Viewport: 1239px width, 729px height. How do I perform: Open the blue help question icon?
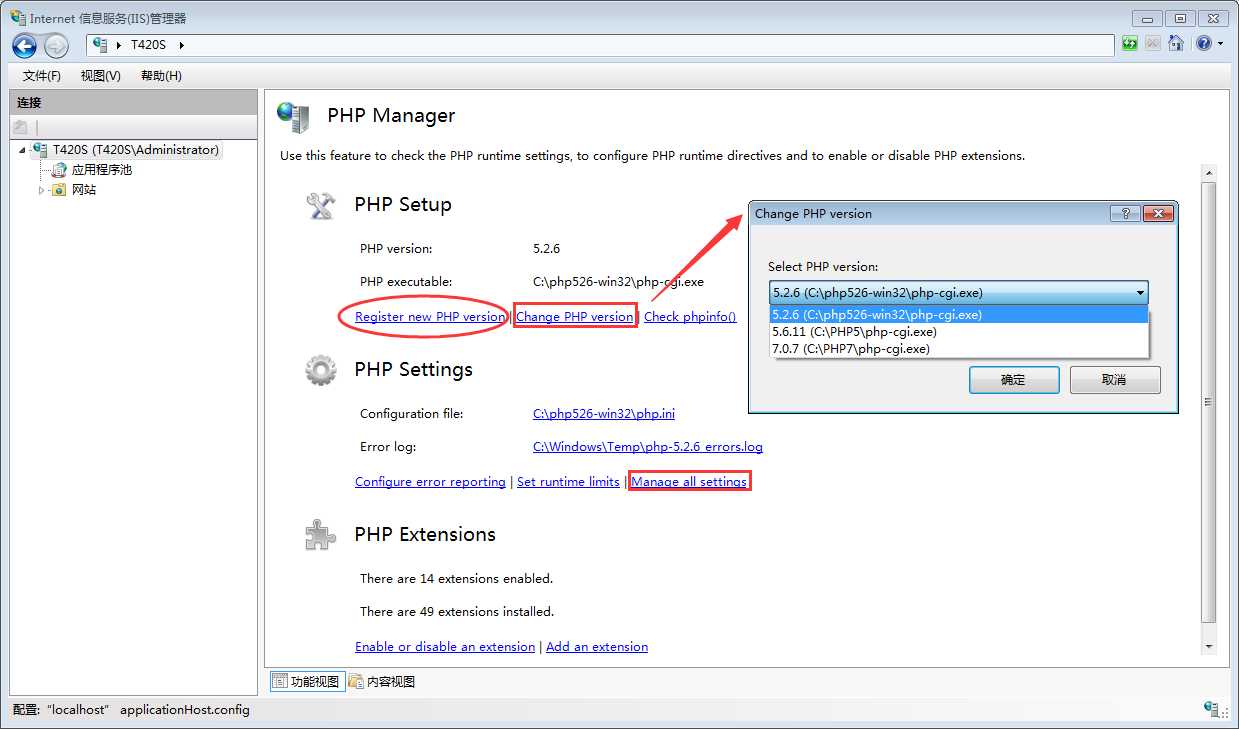pos(1203,44)
